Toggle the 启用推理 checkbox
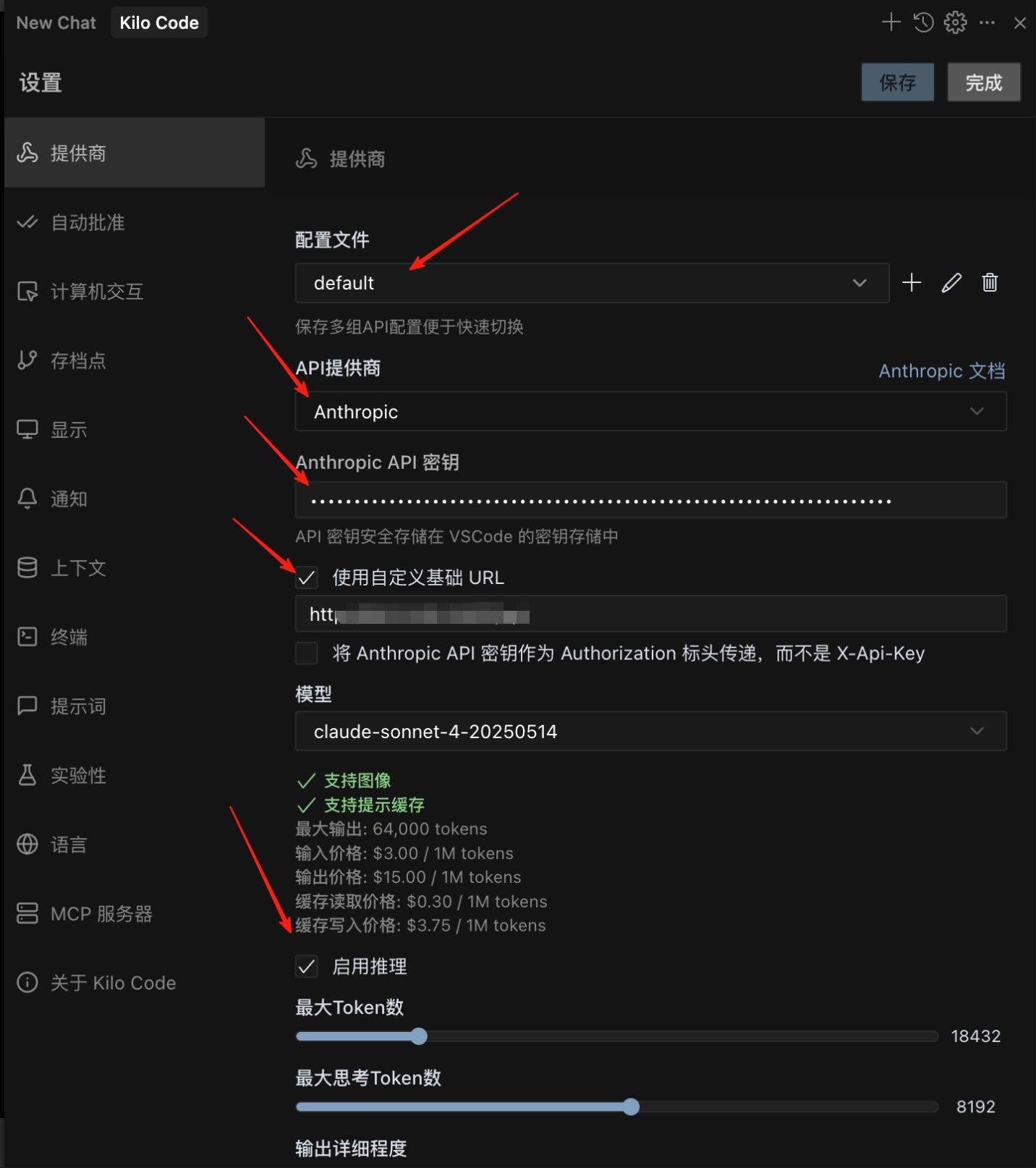 [x=307, y=966]
